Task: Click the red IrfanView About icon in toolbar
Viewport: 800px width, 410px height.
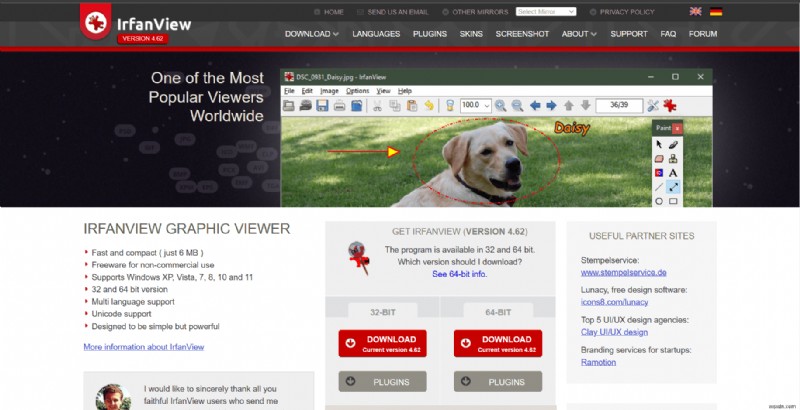Action: coord(669,106)
